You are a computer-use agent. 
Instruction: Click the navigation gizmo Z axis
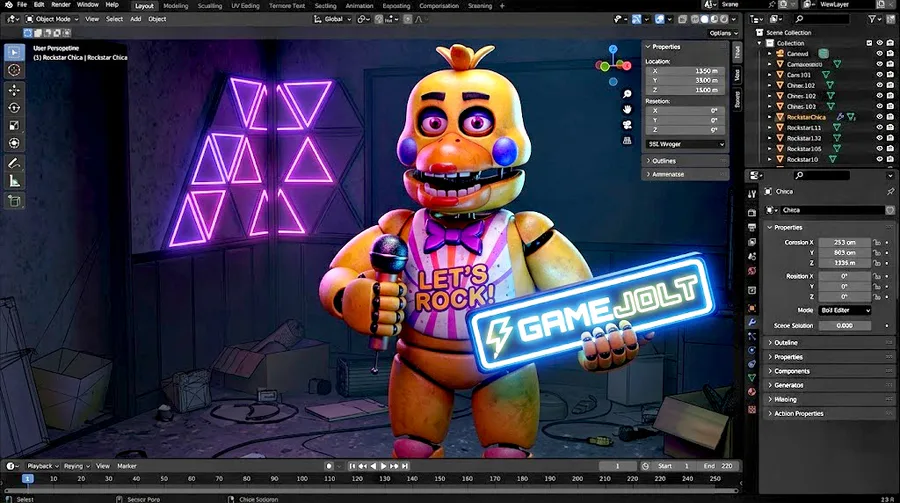[x=613, y=49]
